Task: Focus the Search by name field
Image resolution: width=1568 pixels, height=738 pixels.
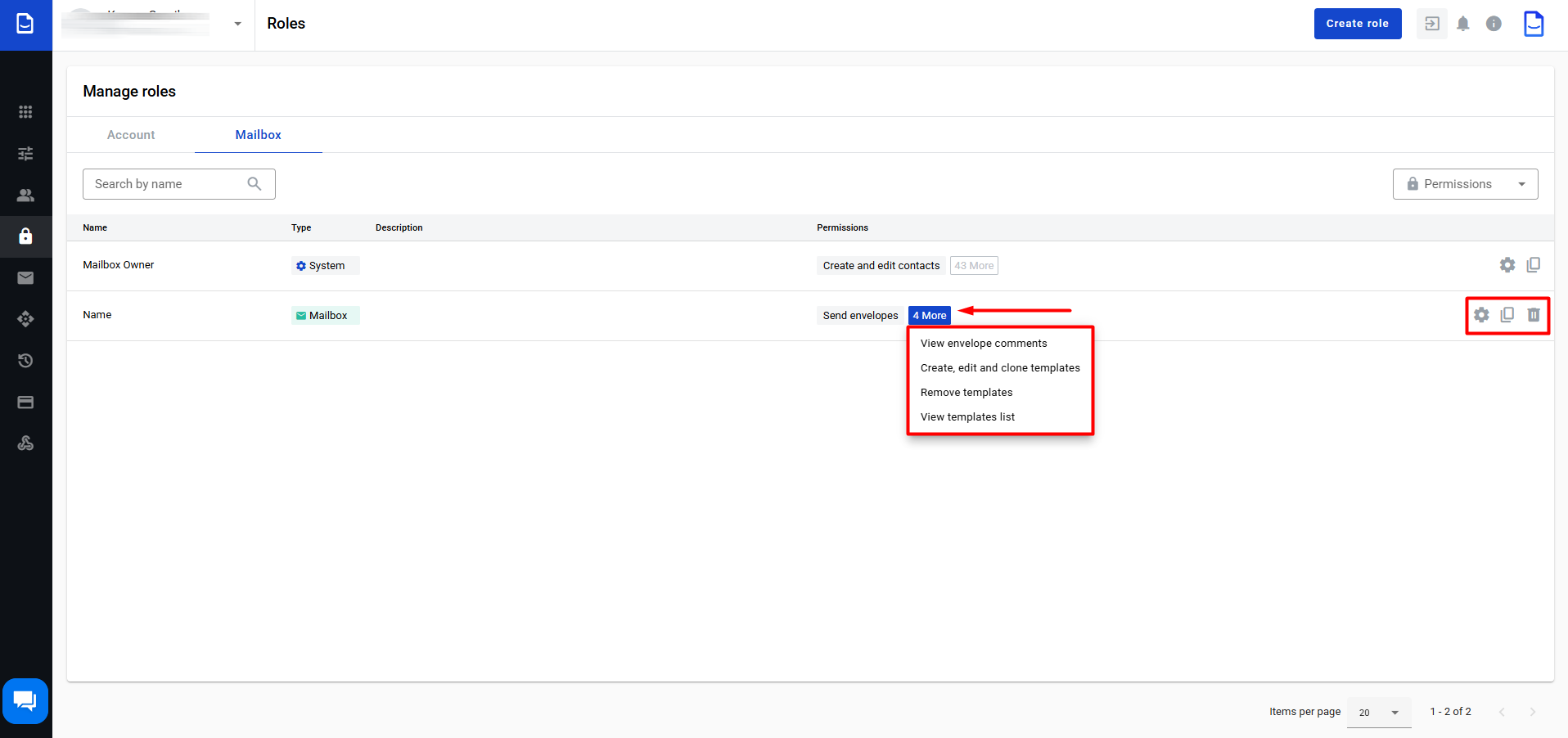Action: (x=168, y=184)
